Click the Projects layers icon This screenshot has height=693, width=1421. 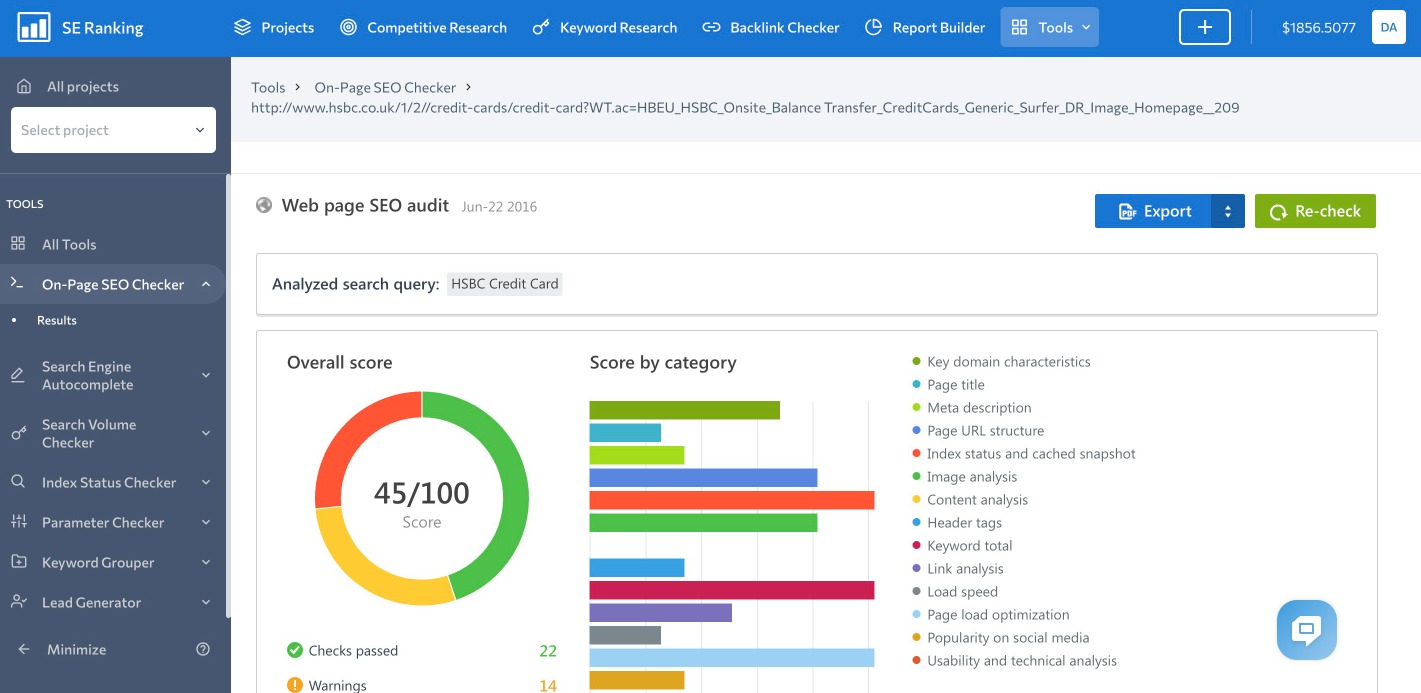(x=242, y=27)
